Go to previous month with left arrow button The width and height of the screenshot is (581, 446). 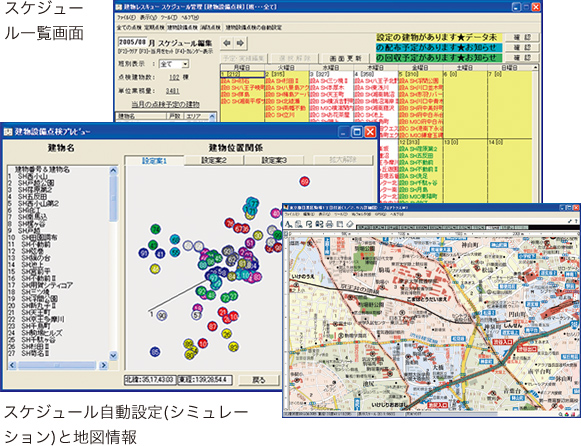tap(227, 43)
